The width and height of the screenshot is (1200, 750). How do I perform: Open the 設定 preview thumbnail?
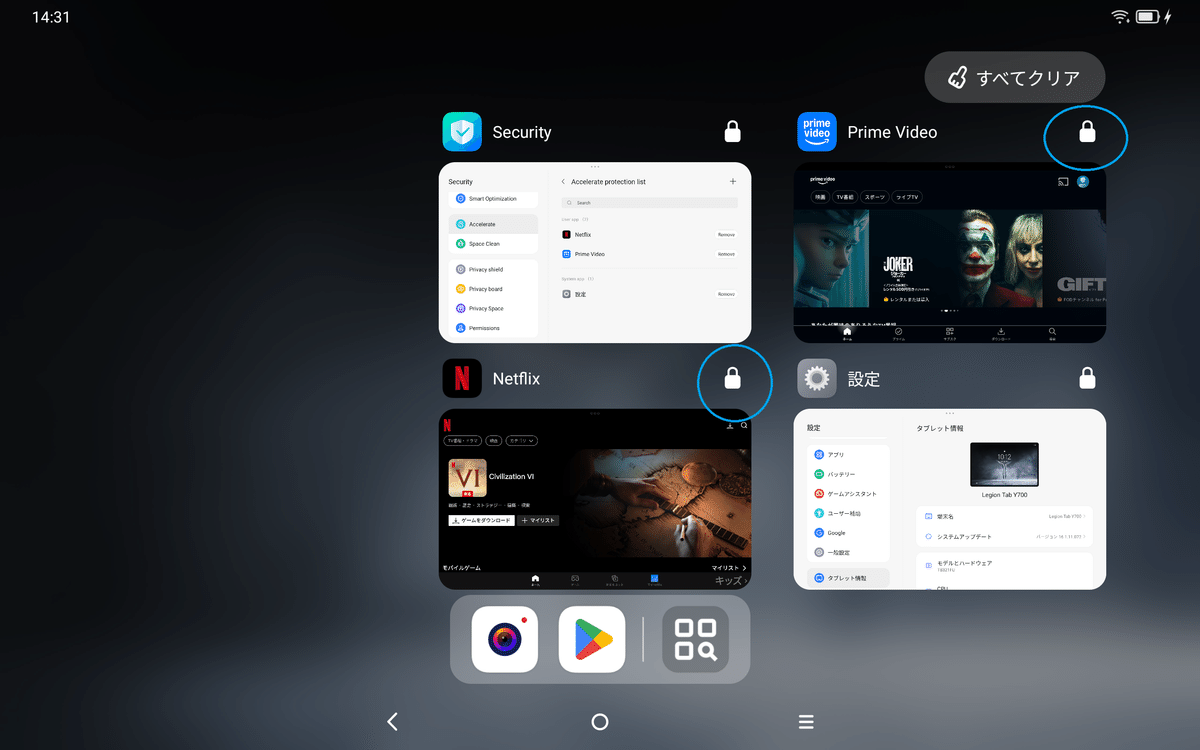(950, 500)
